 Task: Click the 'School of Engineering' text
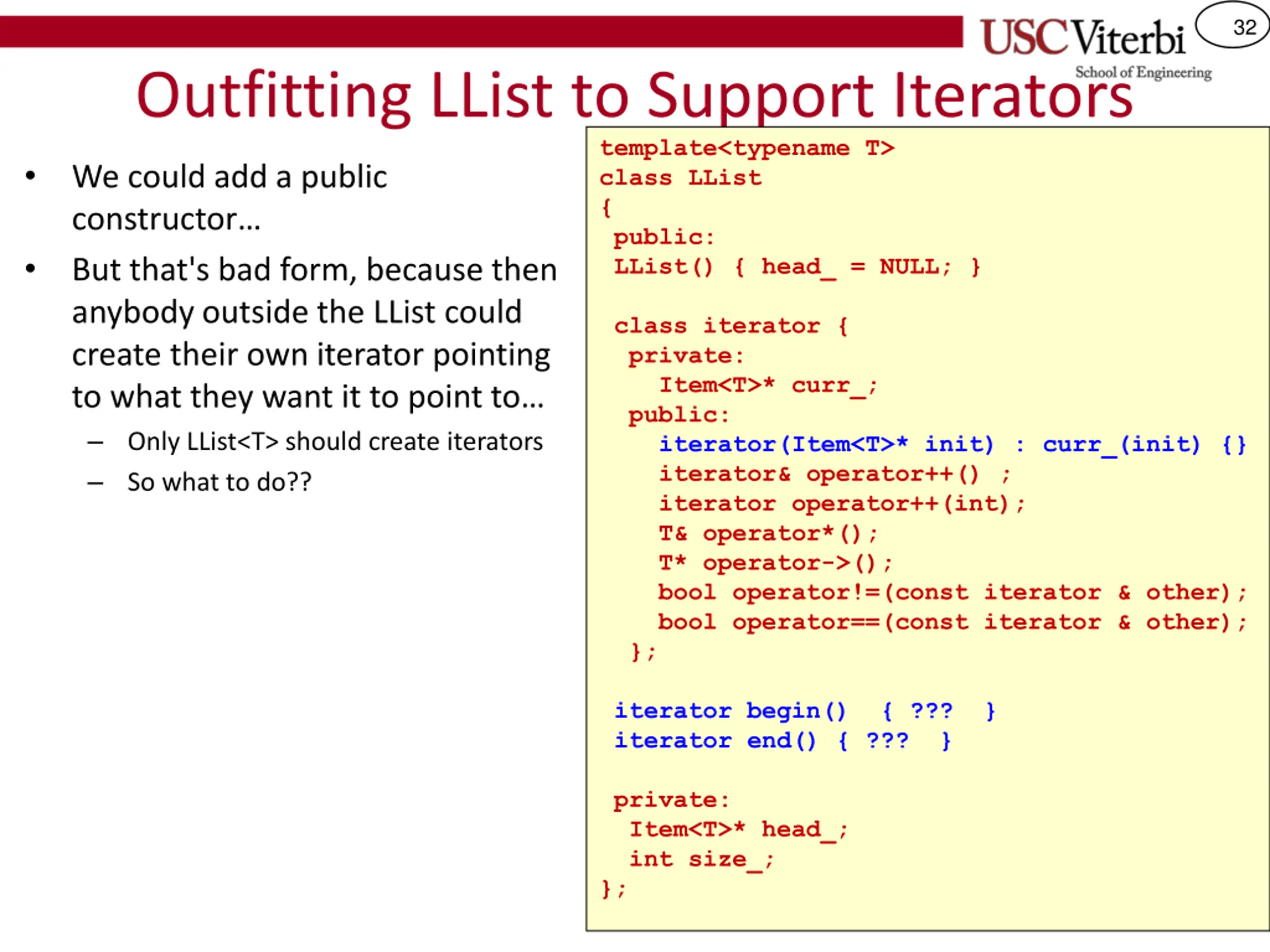(x=1143, y=73)
